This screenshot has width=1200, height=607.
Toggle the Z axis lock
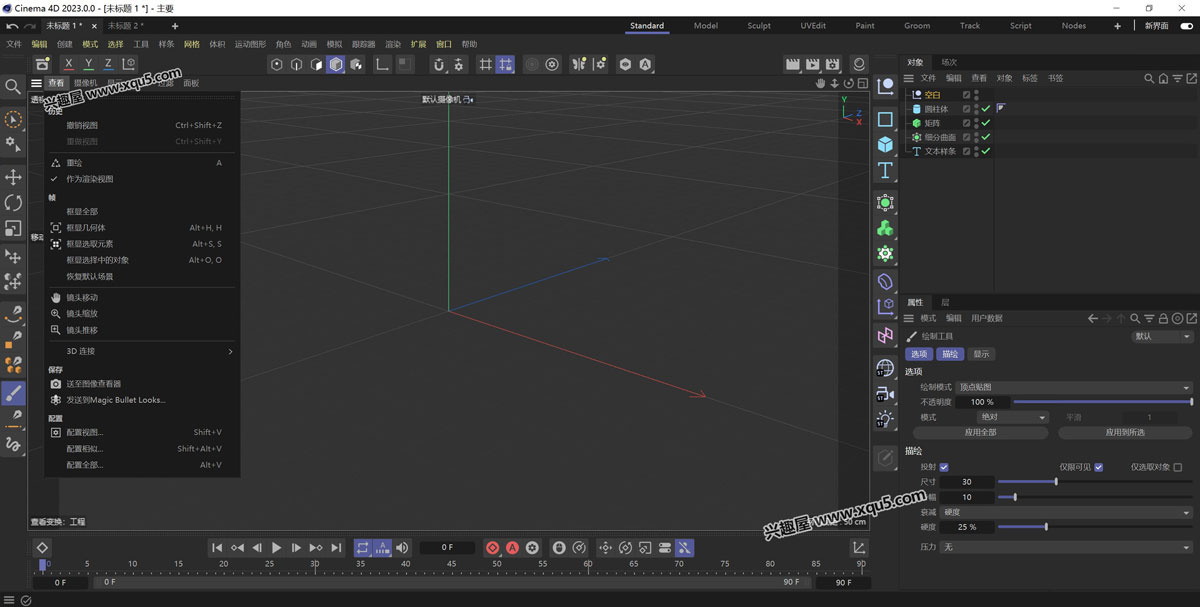click(108, 64)
